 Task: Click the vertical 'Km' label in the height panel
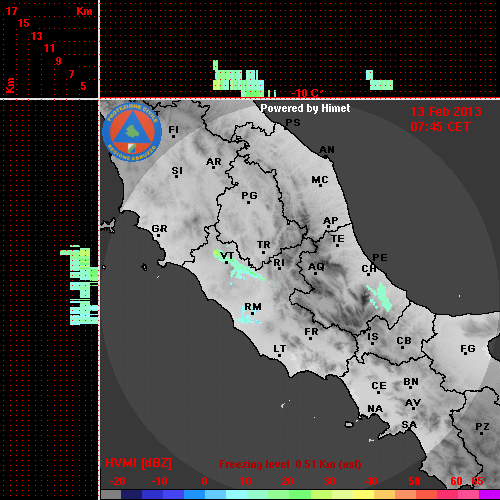point(10,85)
